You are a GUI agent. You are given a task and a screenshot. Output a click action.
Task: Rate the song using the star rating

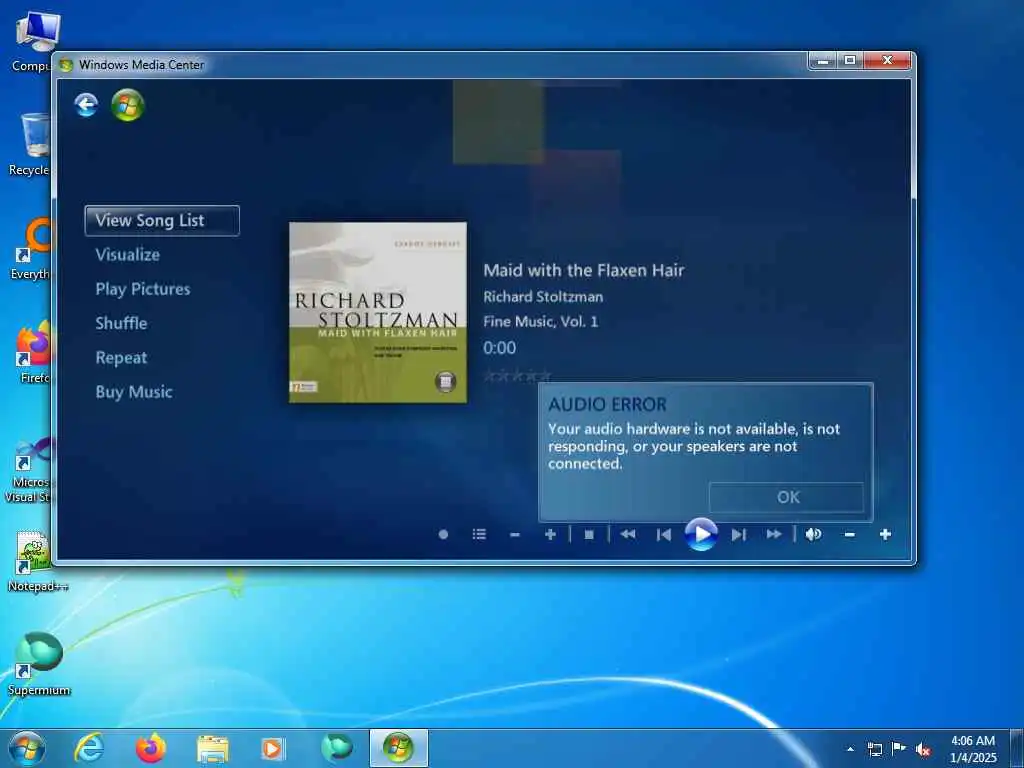point(517,376)
